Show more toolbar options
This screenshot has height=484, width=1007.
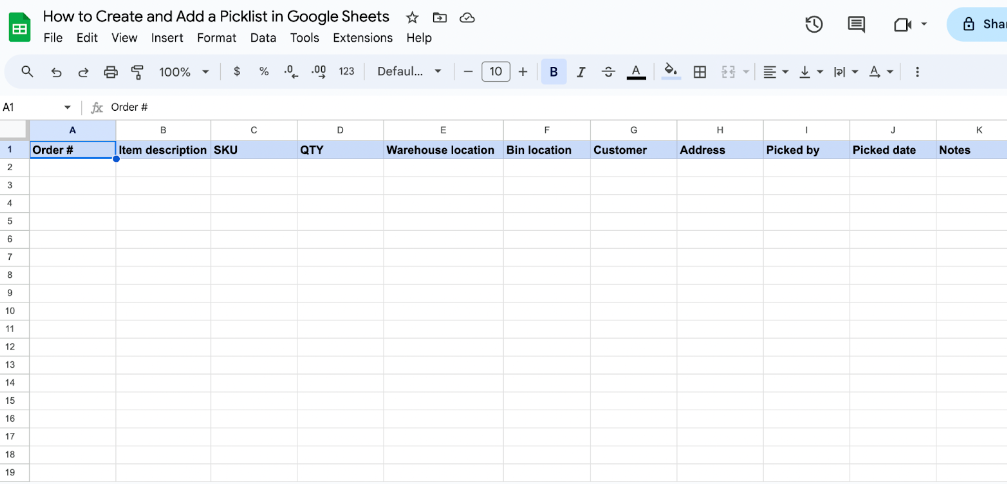[x=917, y=72]
